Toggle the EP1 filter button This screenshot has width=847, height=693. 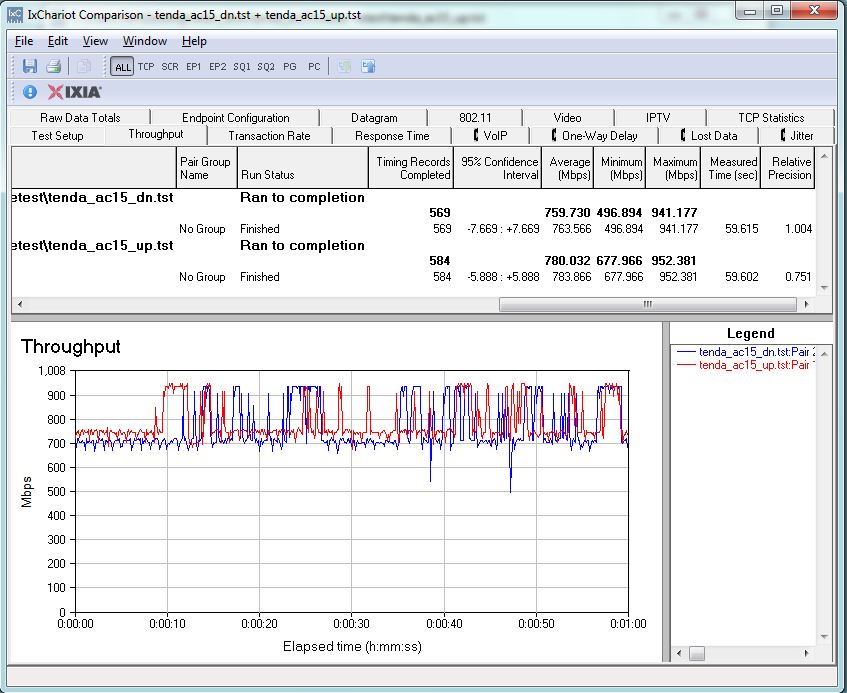[193, 66]
